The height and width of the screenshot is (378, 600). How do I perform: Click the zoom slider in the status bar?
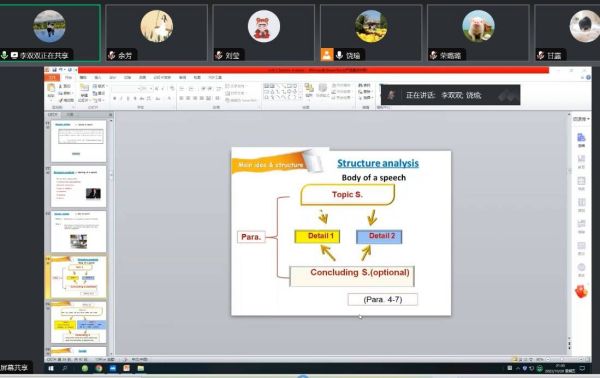click(x=562, y=360)
